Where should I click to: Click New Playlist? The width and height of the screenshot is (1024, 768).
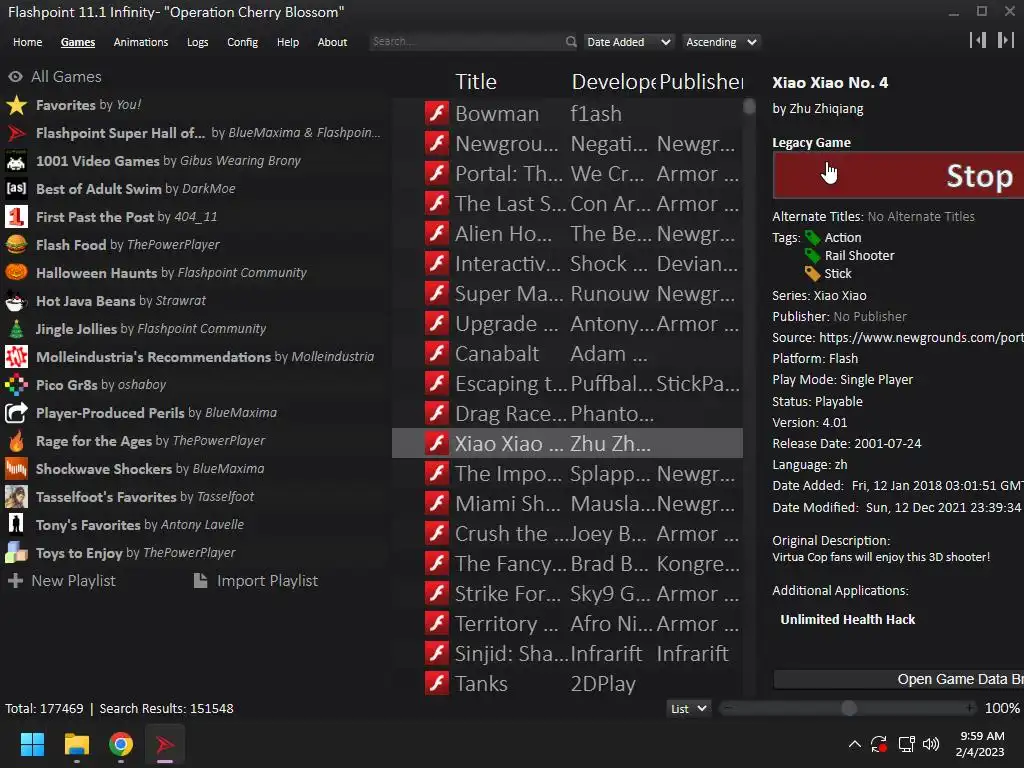tap(61, 581)
